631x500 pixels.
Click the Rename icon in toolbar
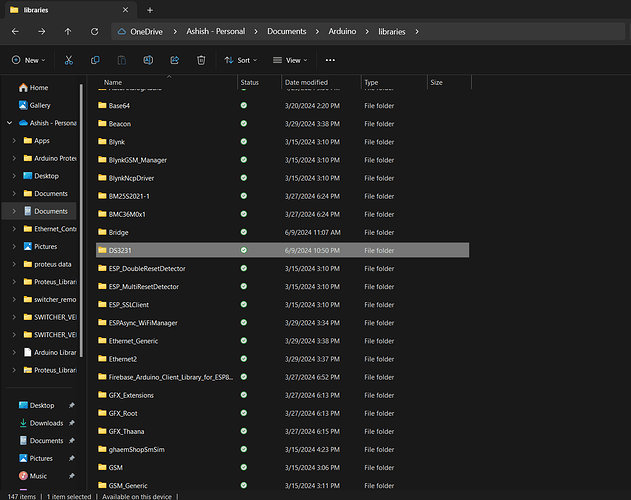click(148, 60)
